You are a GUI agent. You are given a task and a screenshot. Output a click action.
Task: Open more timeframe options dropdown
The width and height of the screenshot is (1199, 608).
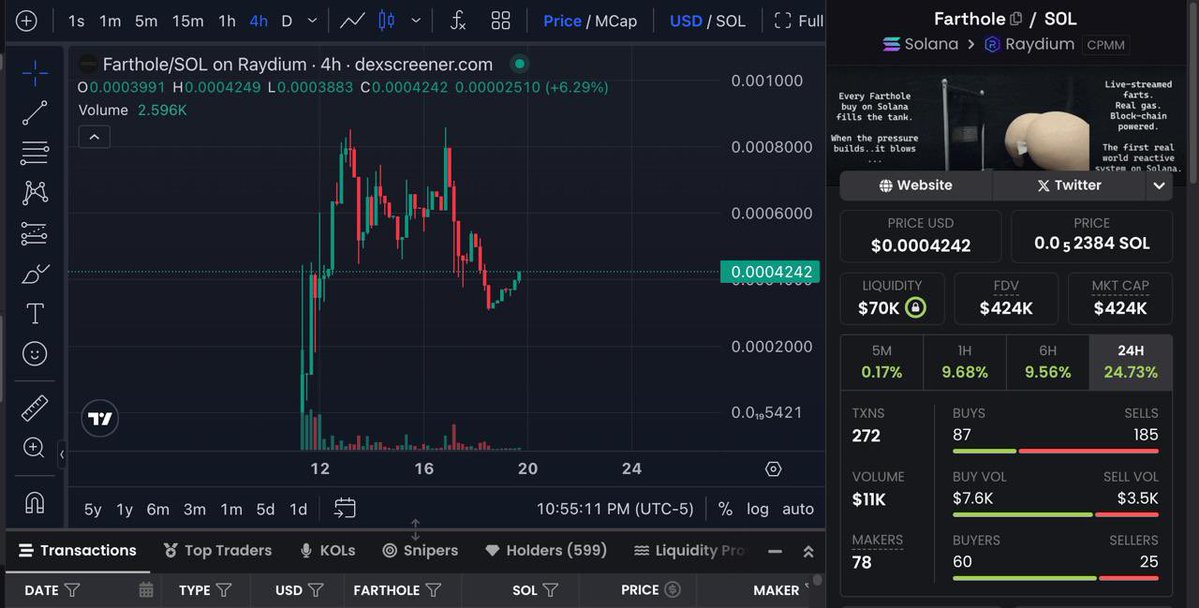coord(312,21)
